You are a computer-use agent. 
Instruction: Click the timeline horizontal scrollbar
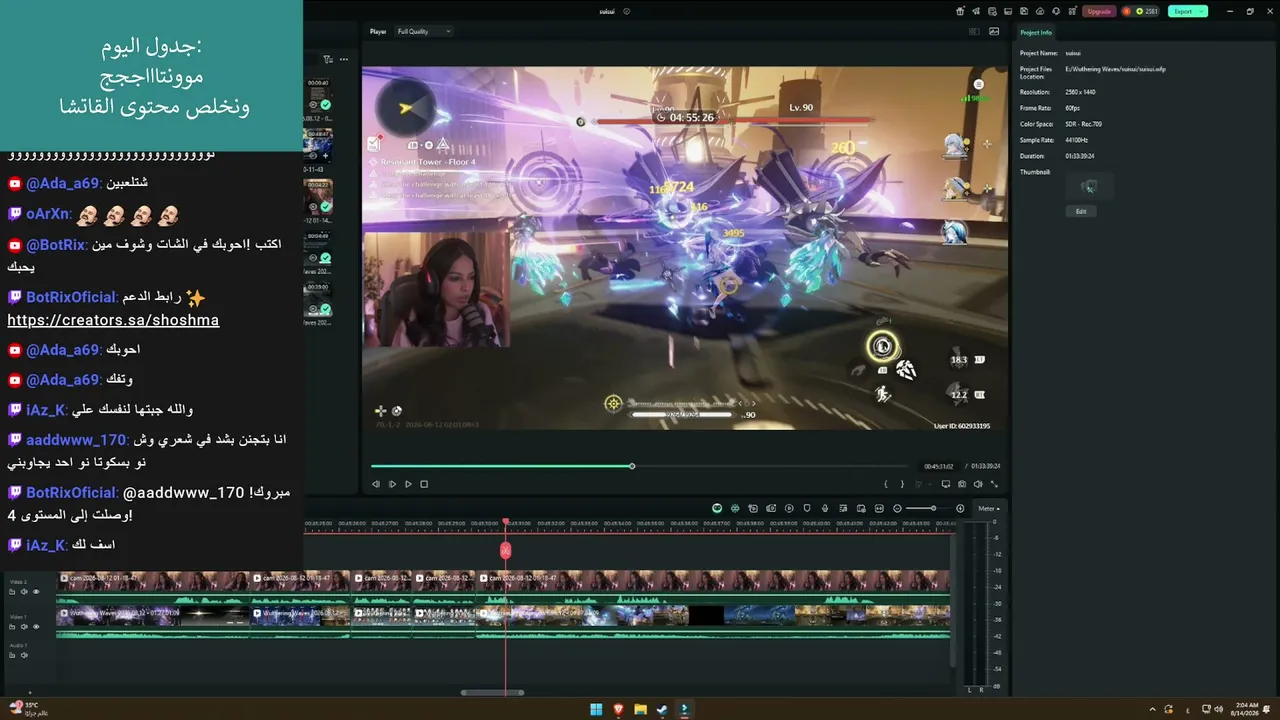tap(492, 692)
